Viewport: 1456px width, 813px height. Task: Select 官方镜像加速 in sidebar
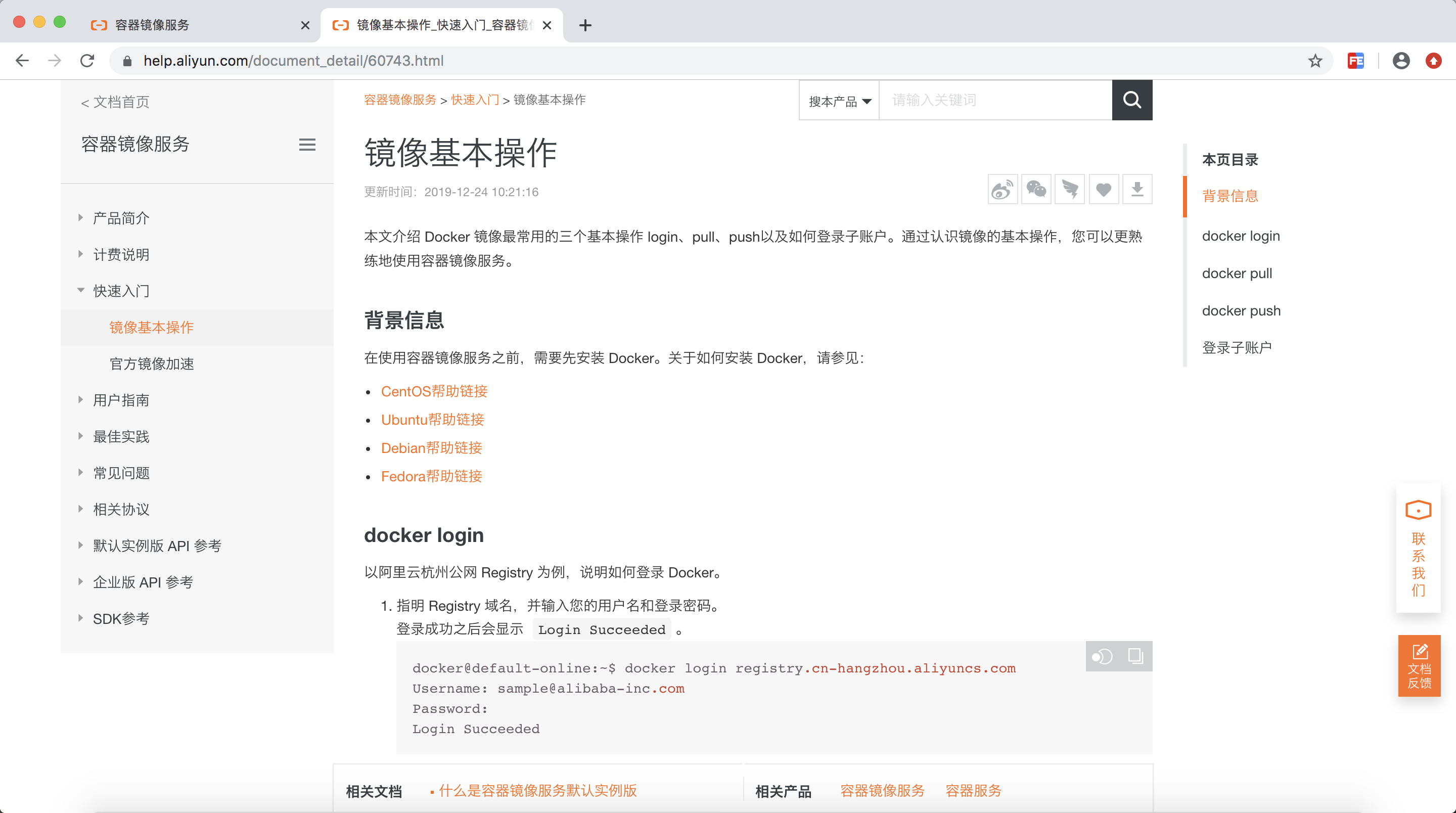coord(152,364)
